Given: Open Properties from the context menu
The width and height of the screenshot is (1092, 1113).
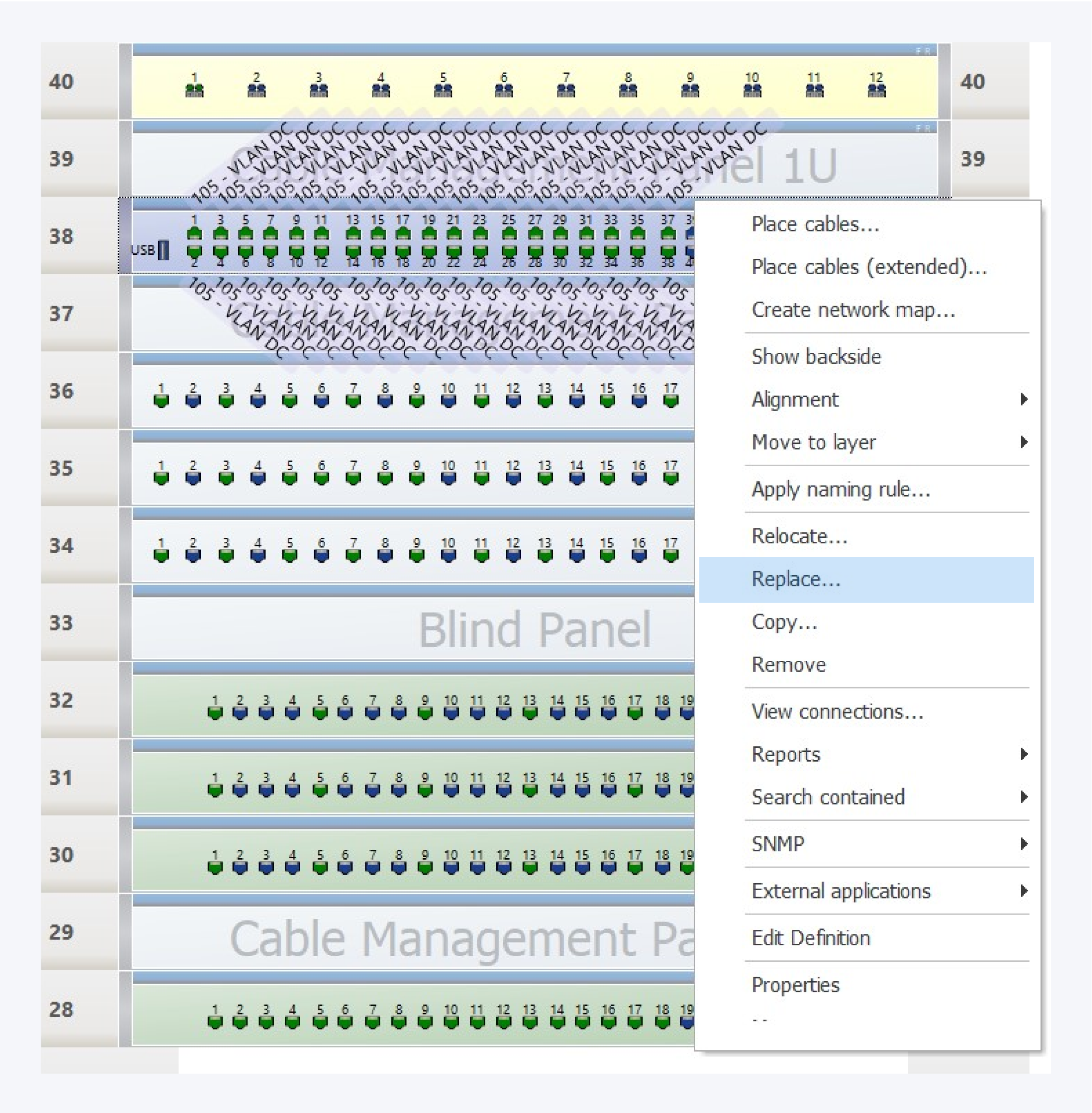Looking at the screenshot, I should click(x=795, y=984).
